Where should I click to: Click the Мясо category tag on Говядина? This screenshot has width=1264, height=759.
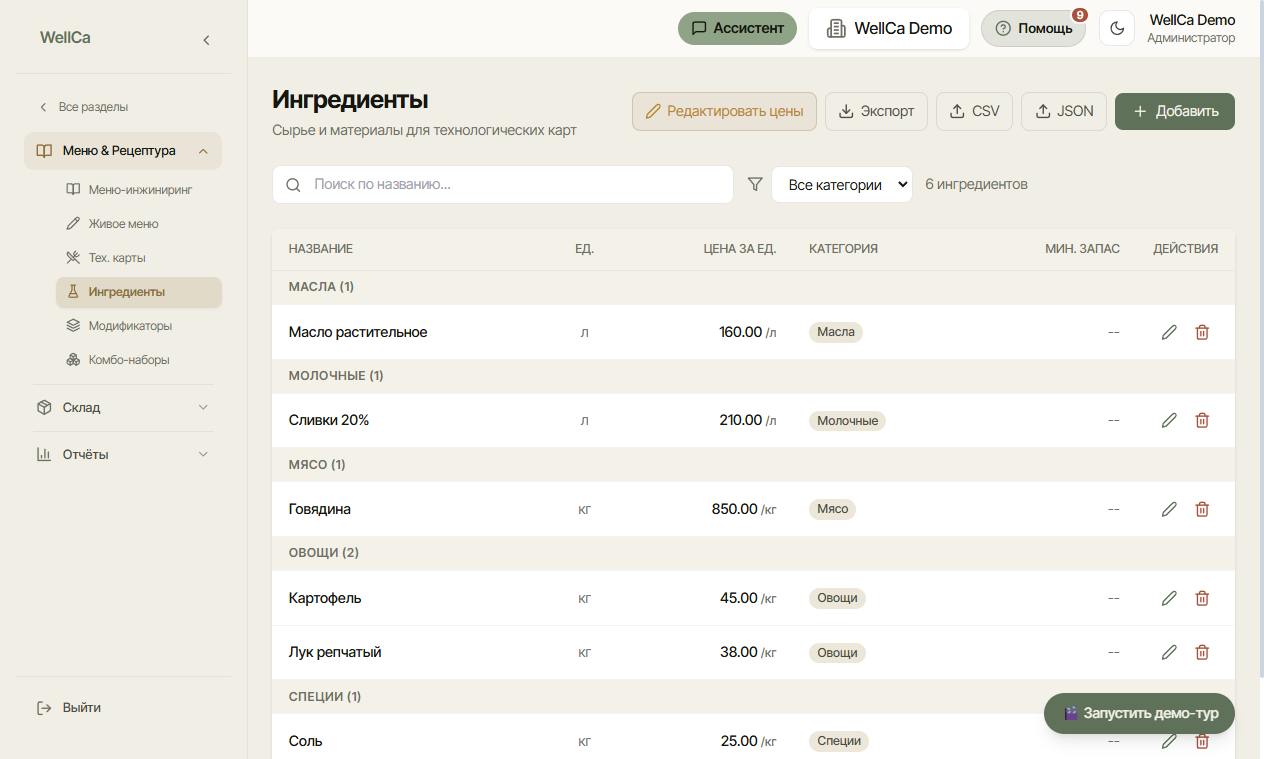click(x=832, y=509)
